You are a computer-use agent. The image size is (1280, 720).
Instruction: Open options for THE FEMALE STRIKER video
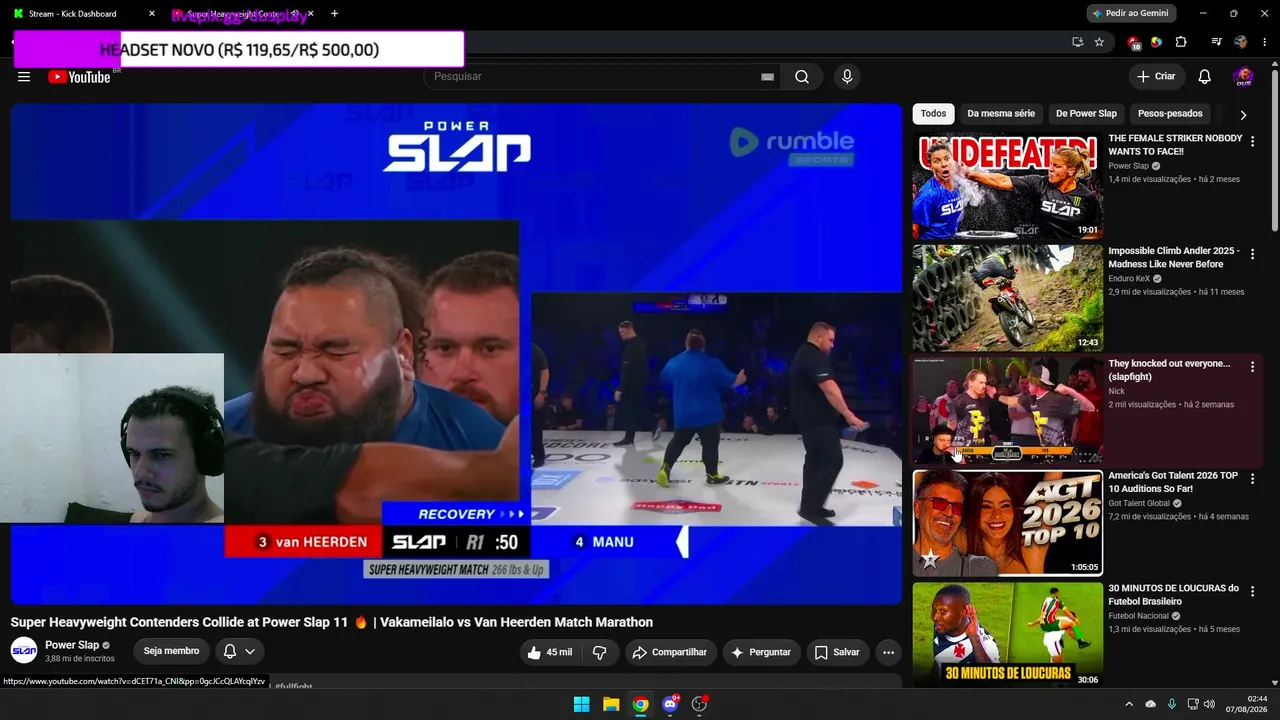click(1252, 142)
